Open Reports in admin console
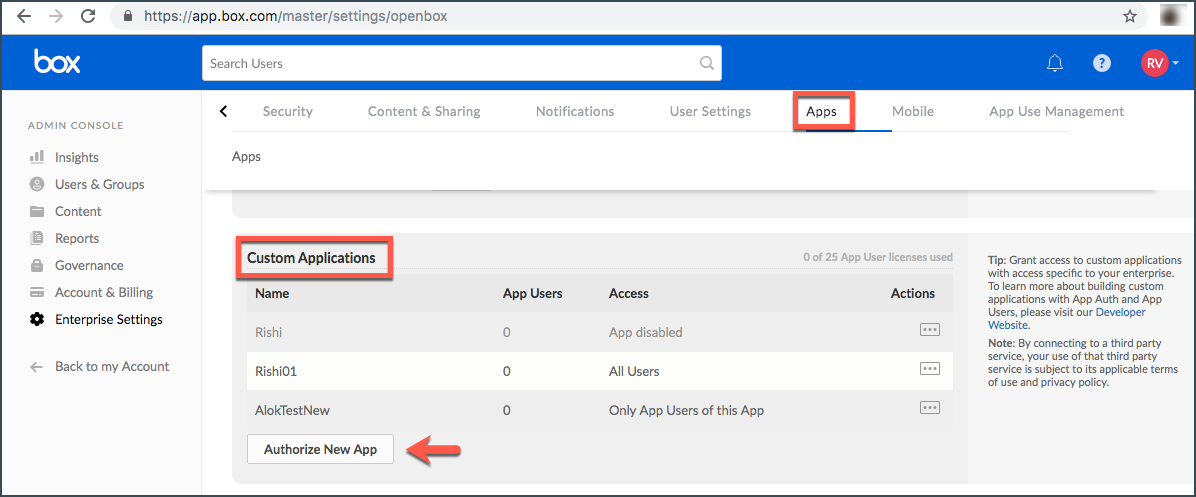1196x497 pixels. pyautogui.click(x=77, y=239)
